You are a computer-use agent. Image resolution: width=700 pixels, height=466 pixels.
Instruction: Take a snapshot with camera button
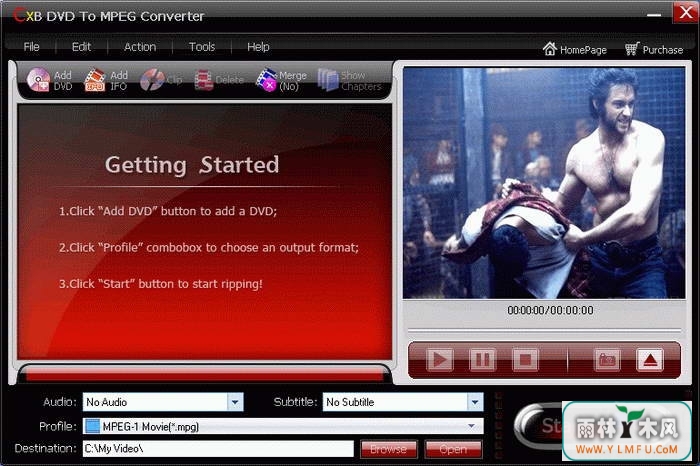click(x=607, y=359)
